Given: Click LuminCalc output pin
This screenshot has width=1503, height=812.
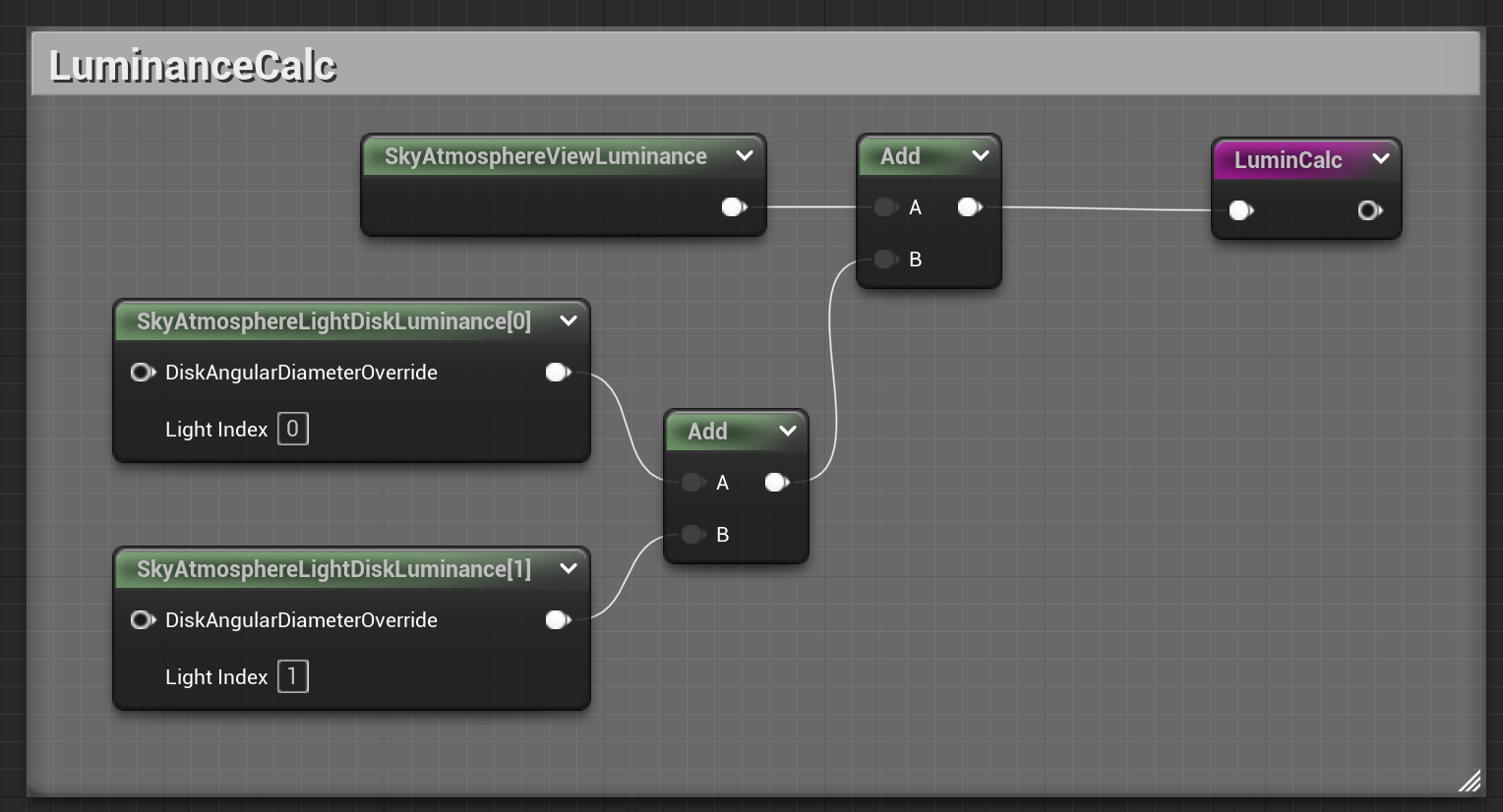Looking at the screenshot, I should [x=1370, y=210].
